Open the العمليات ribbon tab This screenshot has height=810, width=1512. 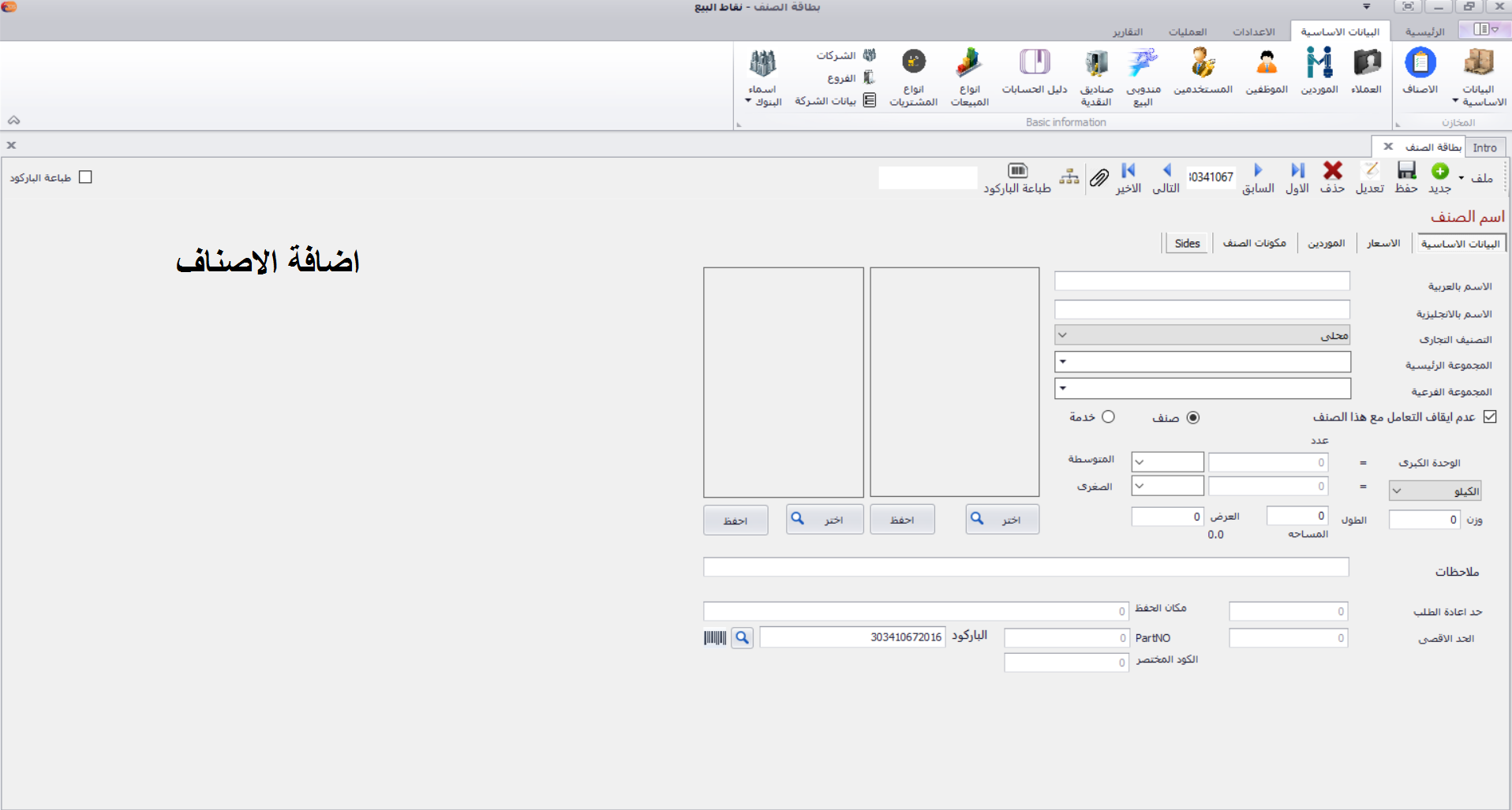(x=1188, y=32)
